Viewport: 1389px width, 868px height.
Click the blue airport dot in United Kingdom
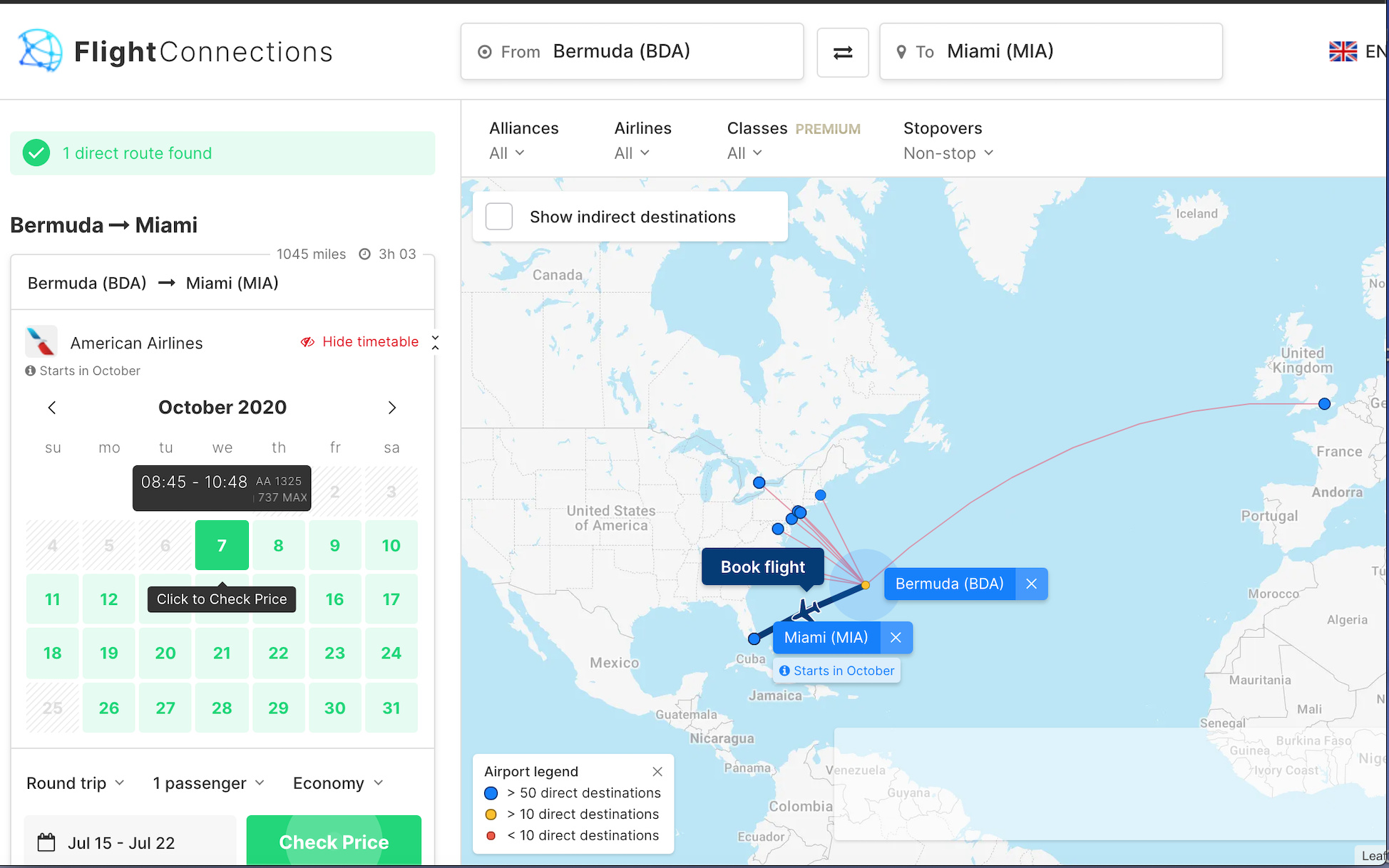1324,404
